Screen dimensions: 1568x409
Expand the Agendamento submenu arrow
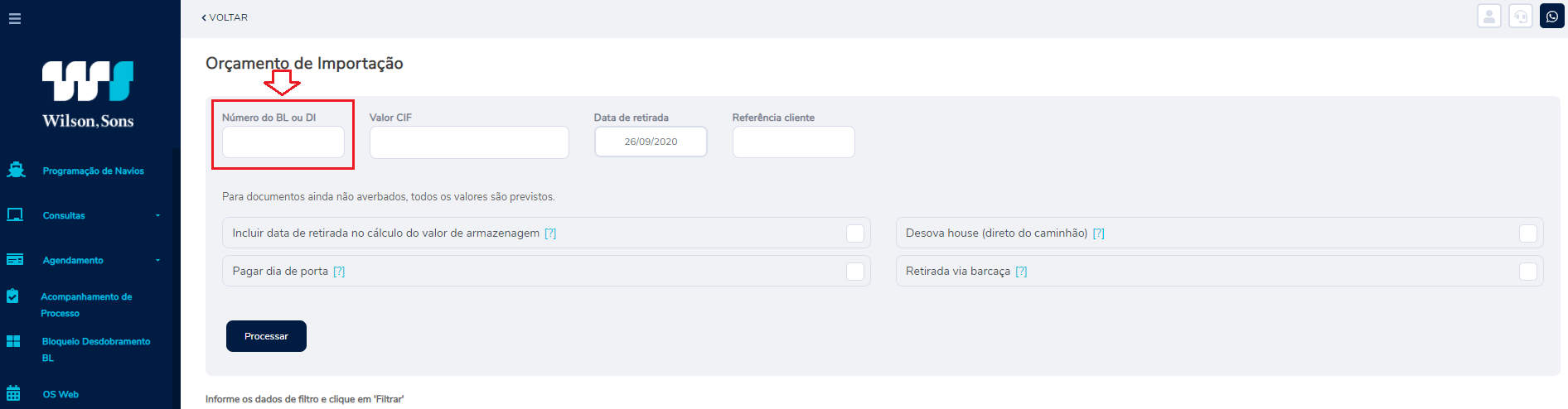click(x=157, y=260)
